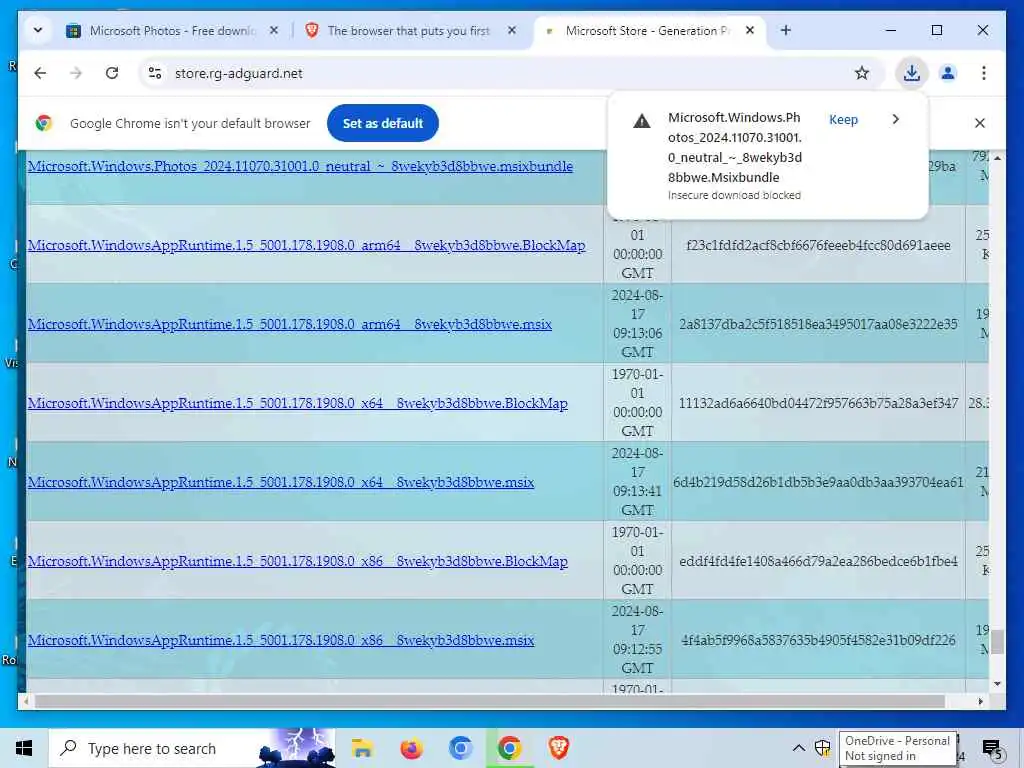Open Chrome's three-dot menu
This screenshot has width=1024, height=768.
coord(984,73)
